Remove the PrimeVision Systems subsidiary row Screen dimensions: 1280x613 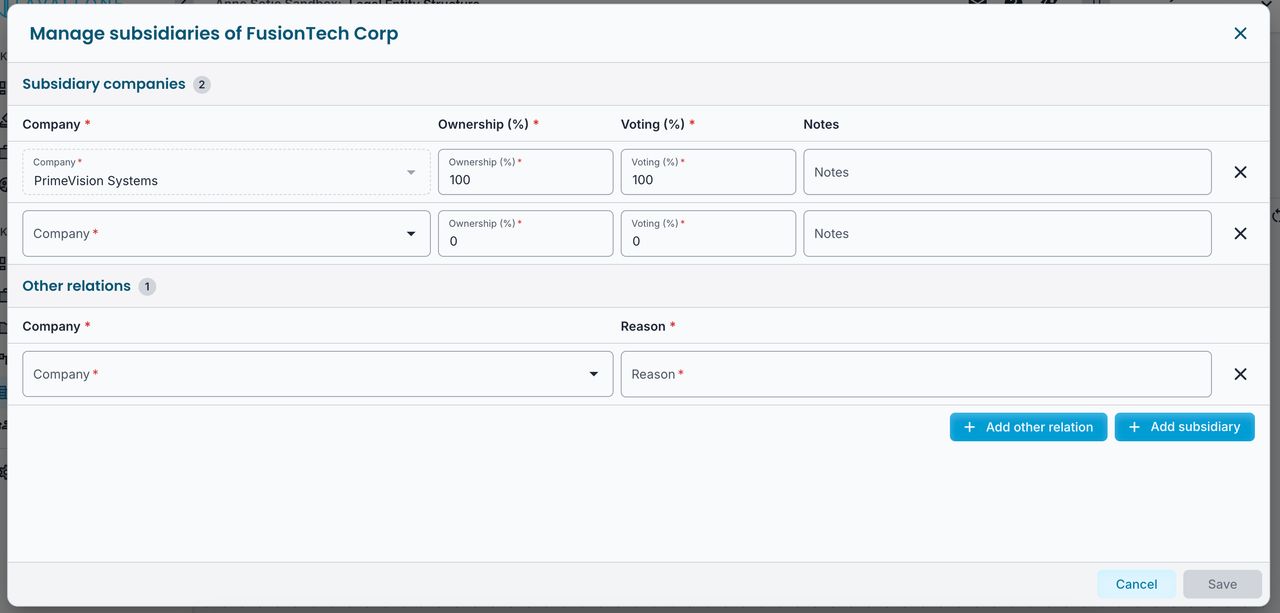coord(1240,172)
